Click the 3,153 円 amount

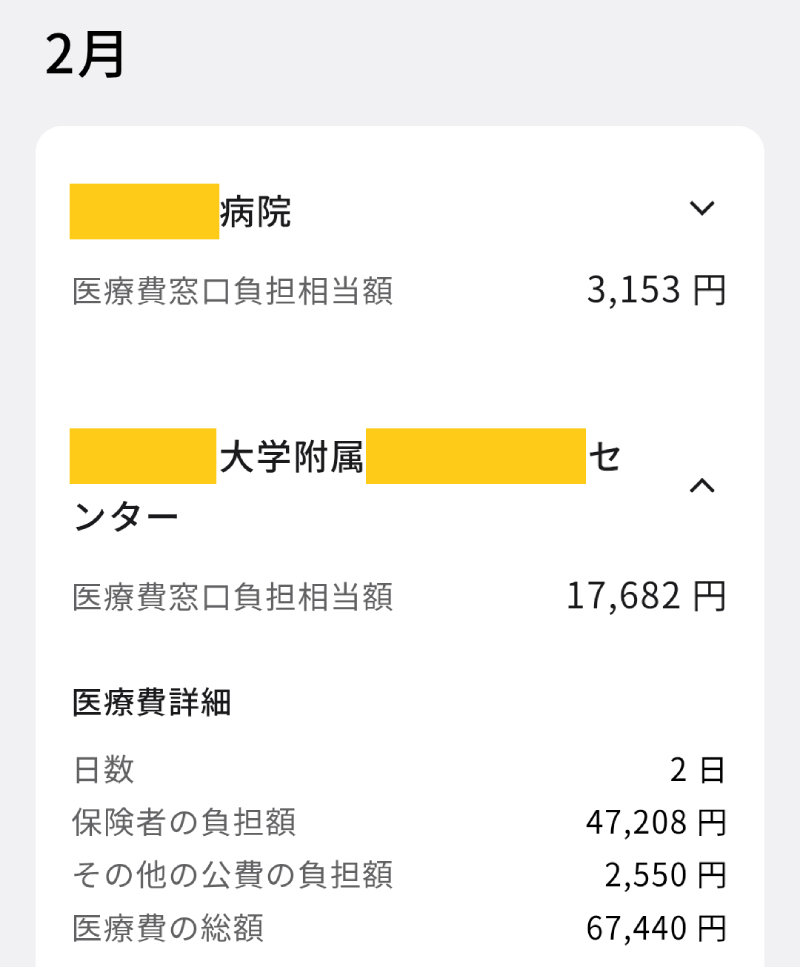point(655,291)
